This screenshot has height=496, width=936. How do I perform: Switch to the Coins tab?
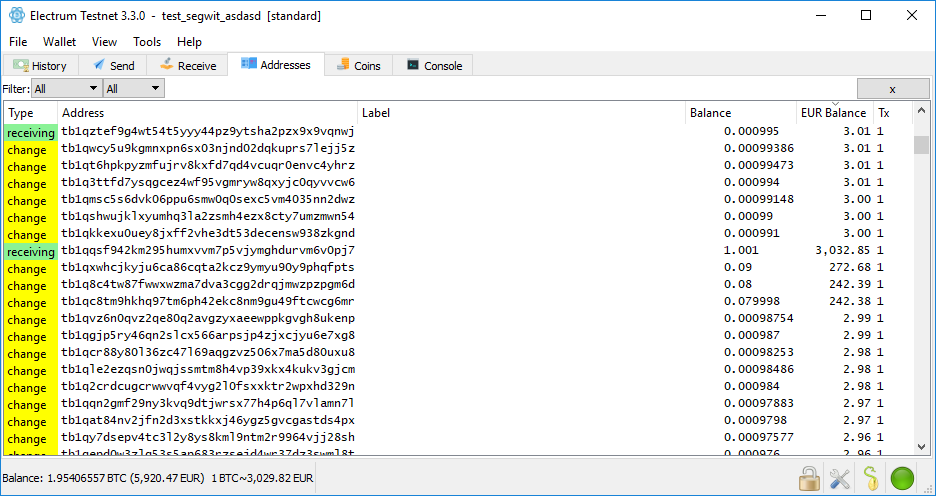tap(358, 65)
